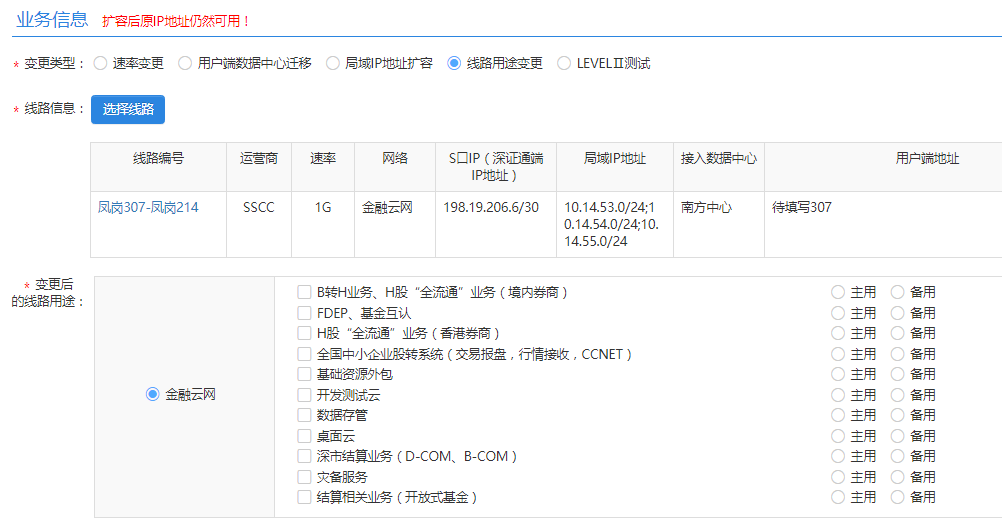Choose 主用 for 灾备服务 row
The width and height of the screenshot is (1002, 523).
(x=838, y=477)
